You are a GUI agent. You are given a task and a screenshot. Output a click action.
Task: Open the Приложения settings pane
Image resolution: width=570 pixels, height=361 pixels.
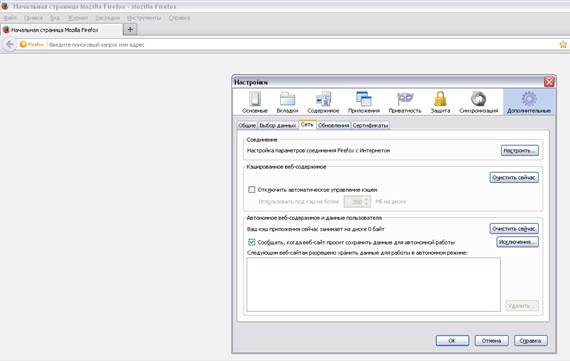tap(364, 102)
